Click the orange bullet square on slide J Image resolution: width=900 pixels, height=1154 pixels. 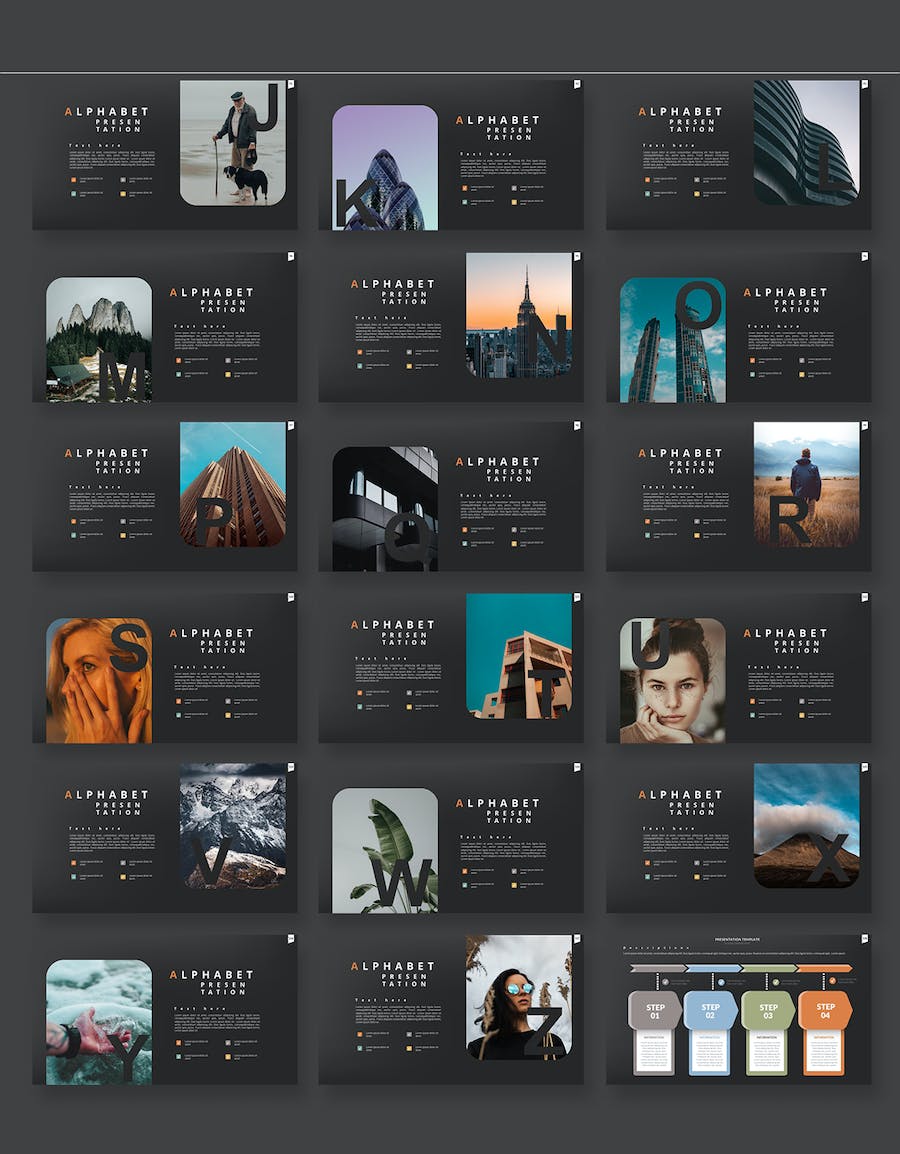point(74,179)
